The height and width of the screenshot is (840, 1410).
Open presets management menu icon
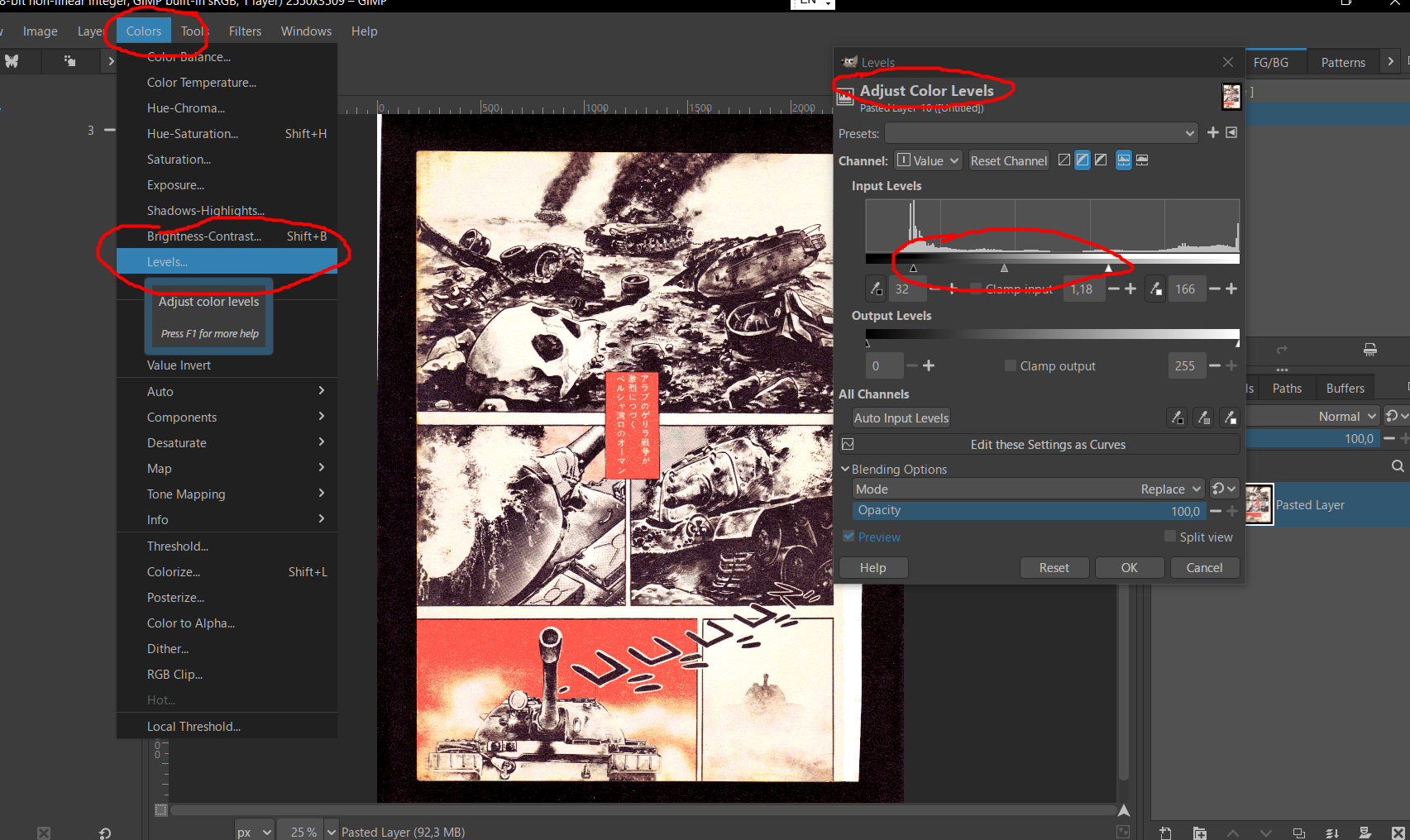pos(1231,132)
